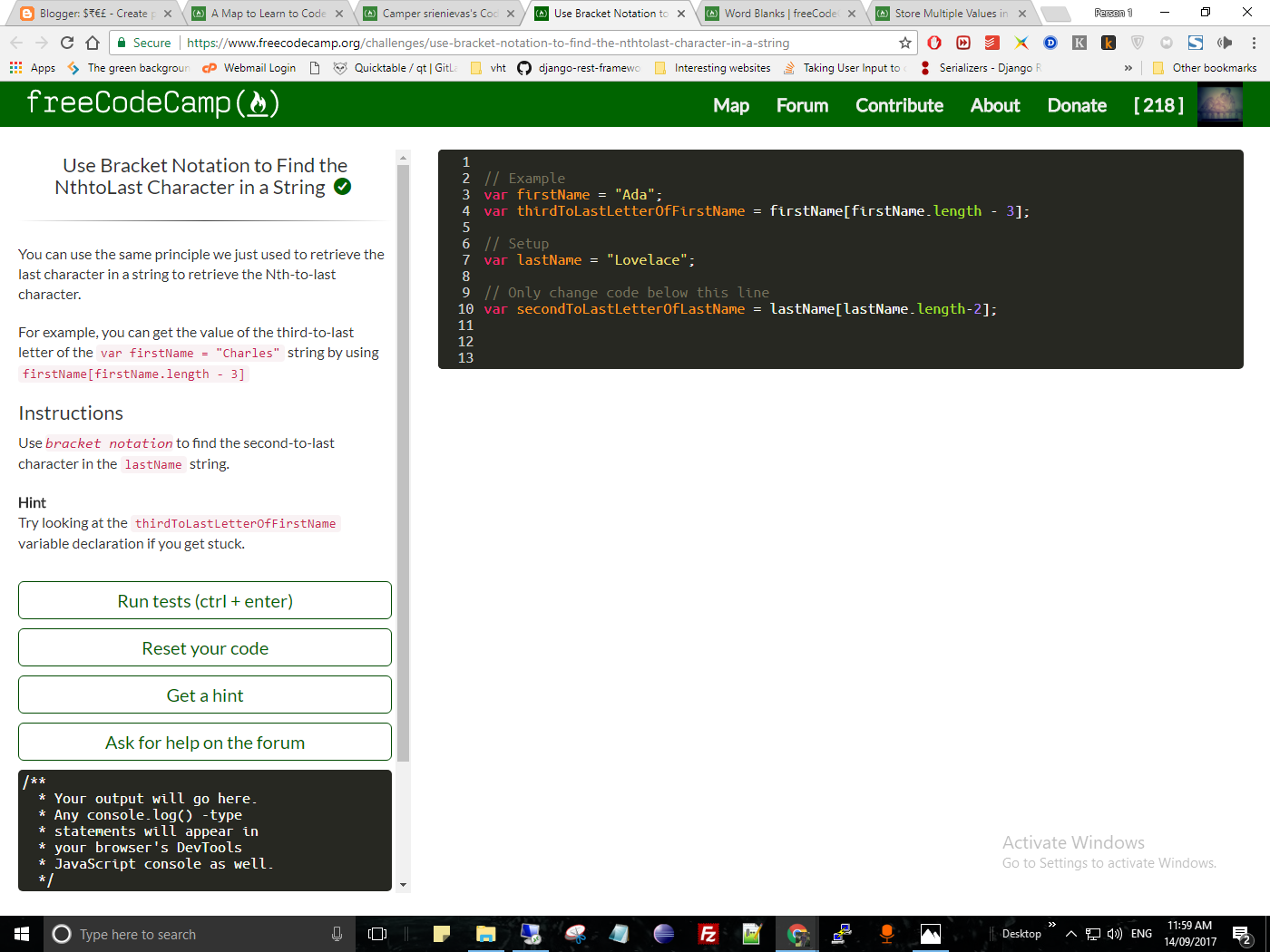Open File Explorer from the taskbar
The width and height of the screenshot is (1270, 952).
tap(486, 934)
